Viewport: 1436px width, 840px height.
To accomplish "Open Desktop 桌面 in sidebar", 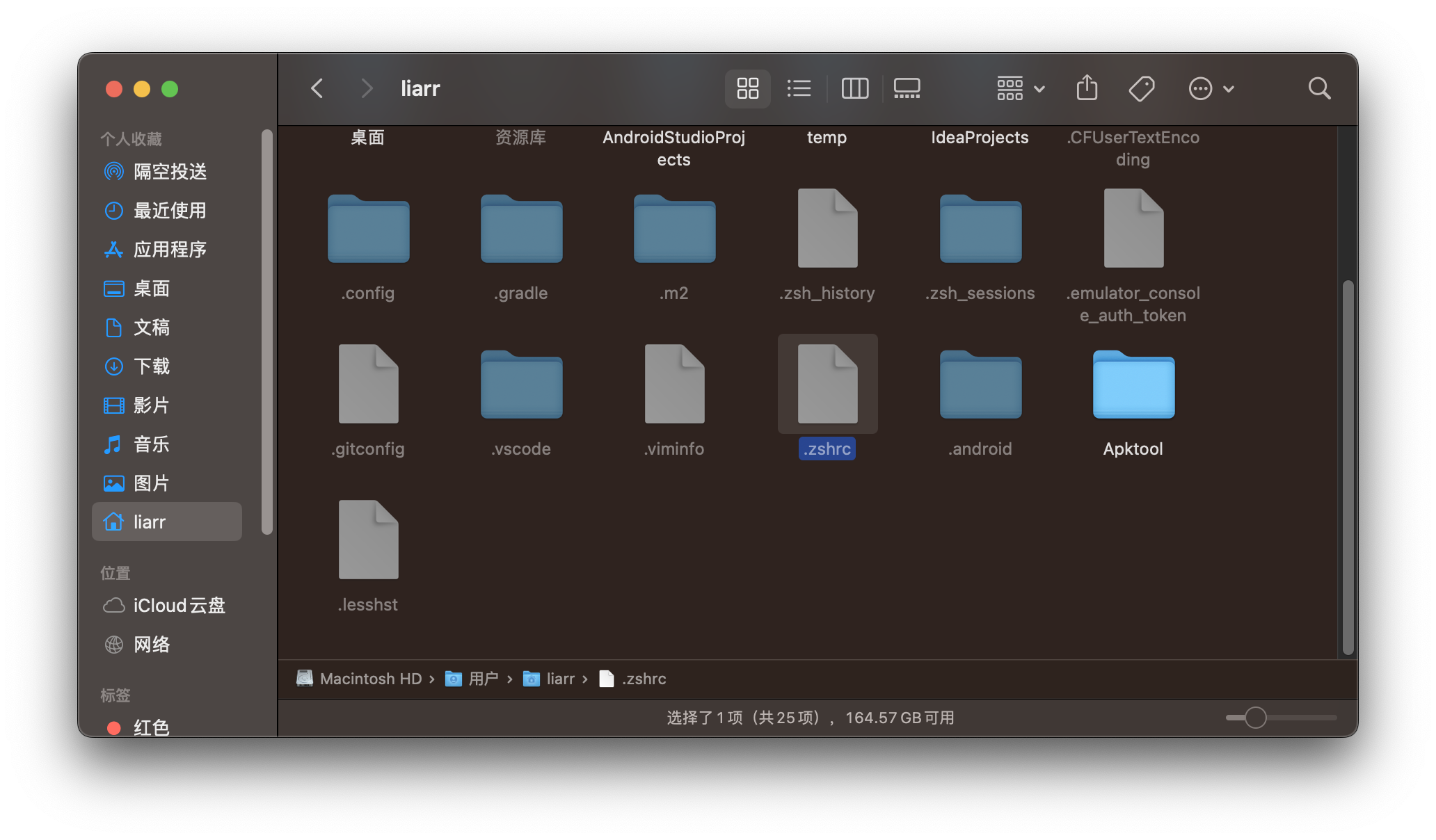I will coord(167,288).
